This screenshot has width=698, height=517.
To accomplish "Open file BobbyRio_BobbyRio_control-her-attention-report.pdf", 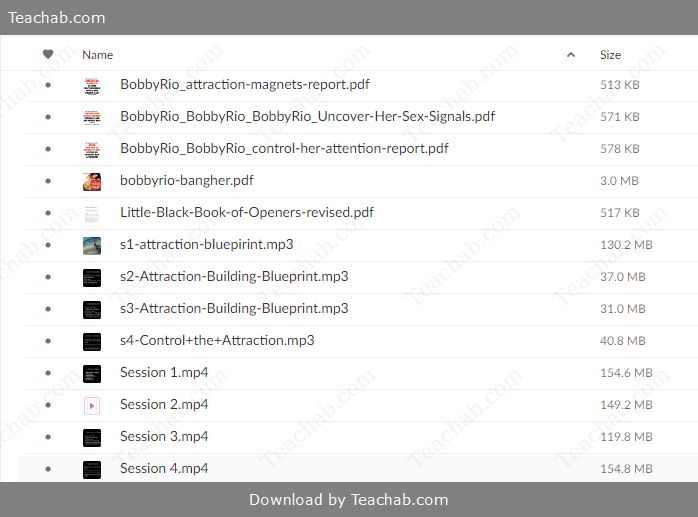I will 284,148.
